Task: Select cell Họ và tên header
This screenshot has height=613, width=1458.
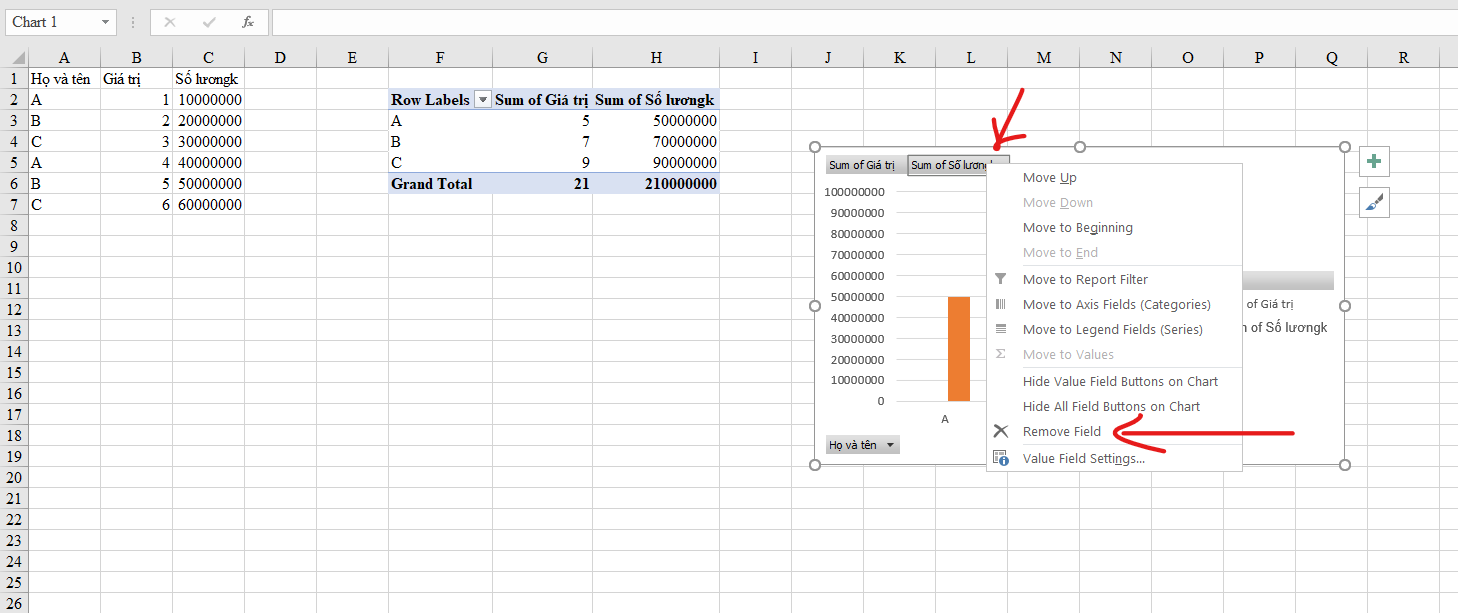Action: (65, 78)
